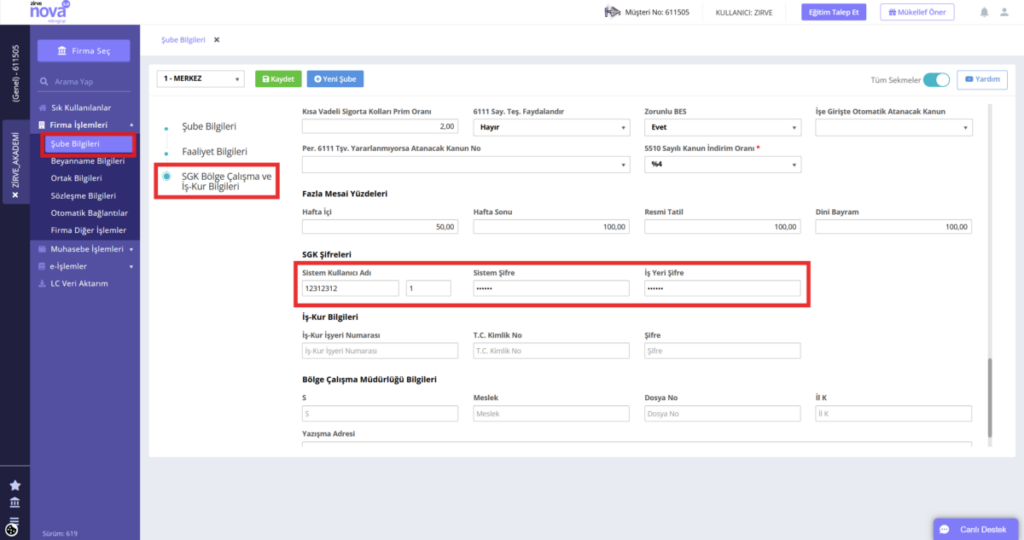The height and width of the screenshot is (540, 1024).
Task: Click the green Kaydet button
Action: point(278,79)
